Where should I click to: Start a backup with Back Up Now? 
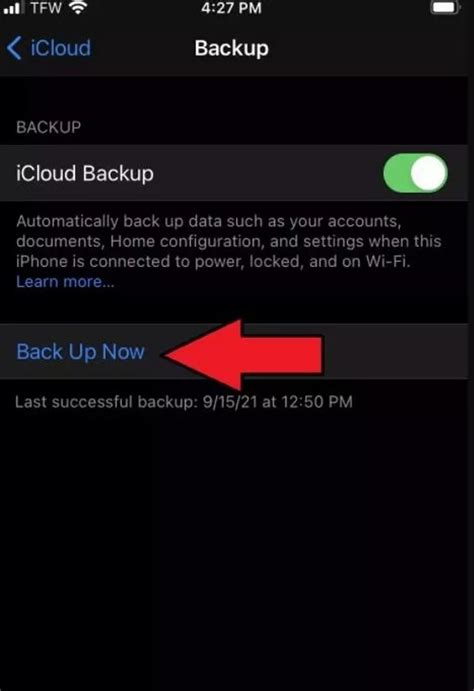point(81,352)
